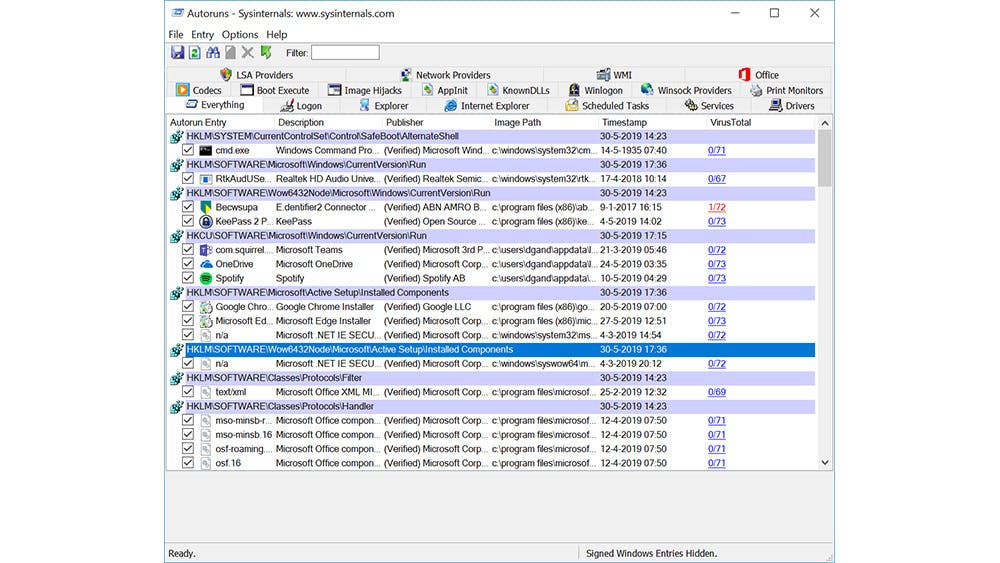Click the OneDrive cloud entry icon
Image resolution: width=1000 pixels, height=563 pixels.
coord(206,265)
